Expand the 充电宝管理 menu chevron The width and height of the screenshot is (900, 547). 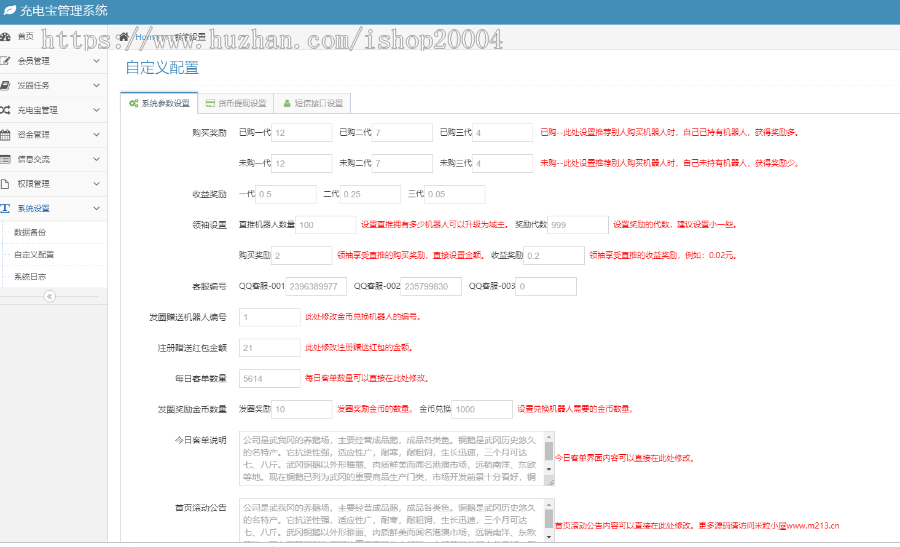96,110
